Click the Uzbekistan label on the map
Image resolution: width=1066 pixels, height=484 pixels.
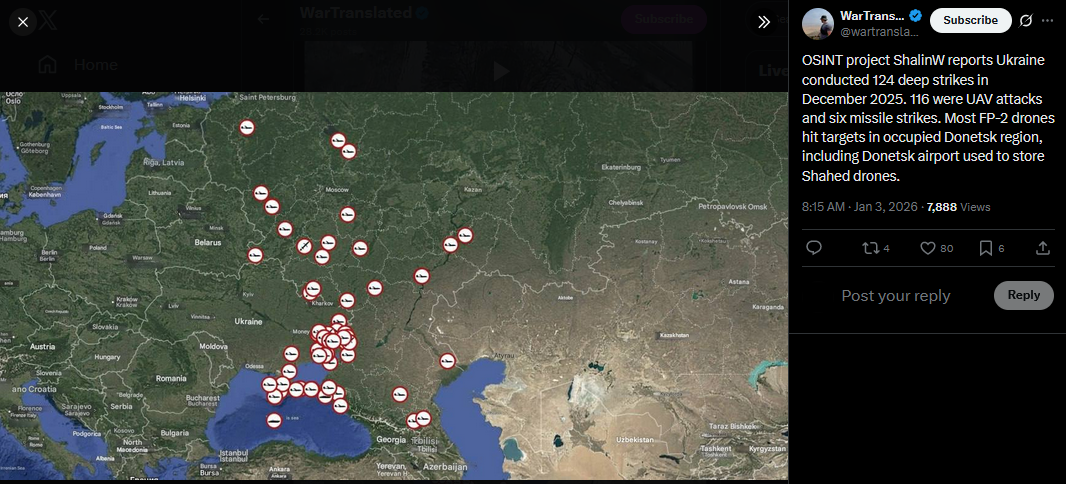point(633,440)
